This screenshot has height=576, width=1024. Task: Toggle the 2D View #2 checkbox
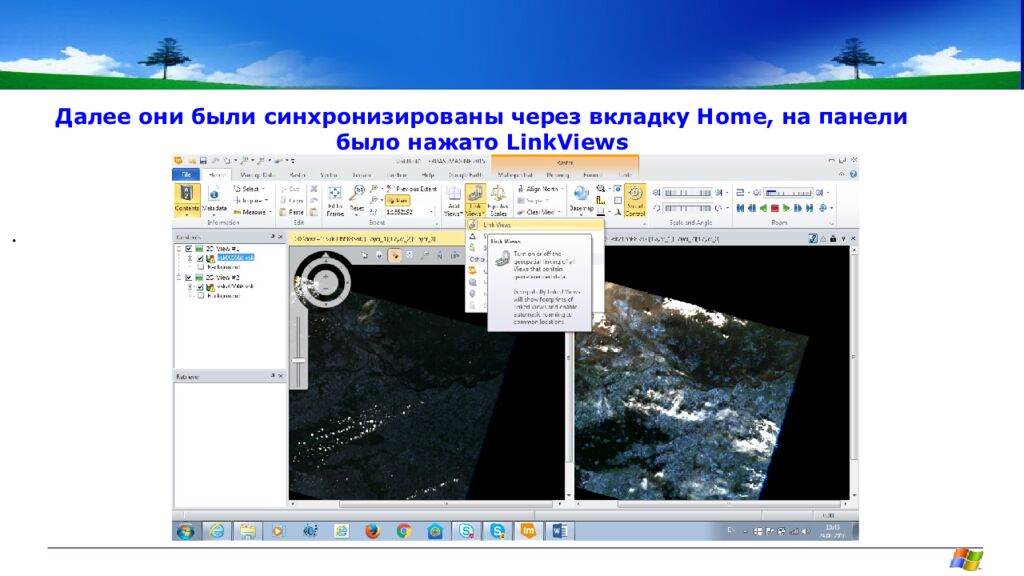point(189,277)
